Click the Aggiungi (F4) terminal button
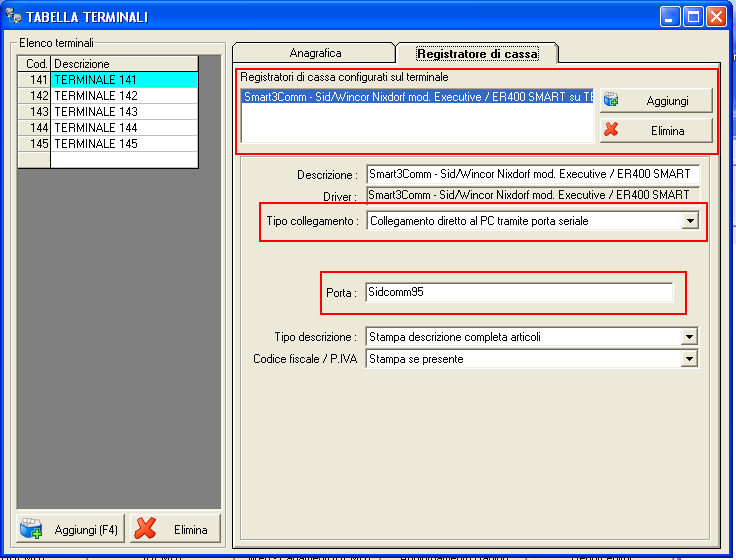 pos(70,529)
